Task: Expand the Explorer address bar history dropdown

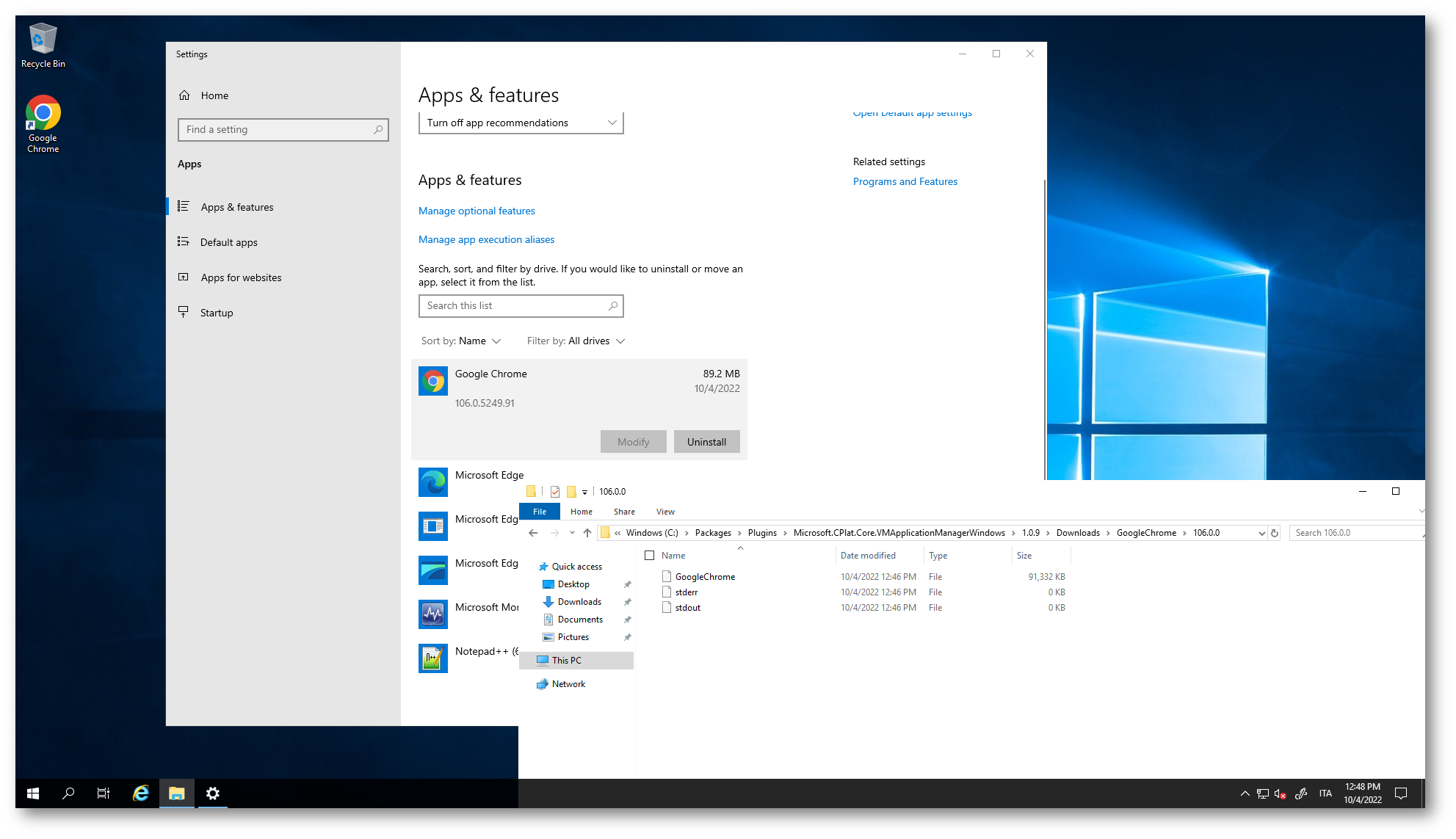Action: [1261, 533]
